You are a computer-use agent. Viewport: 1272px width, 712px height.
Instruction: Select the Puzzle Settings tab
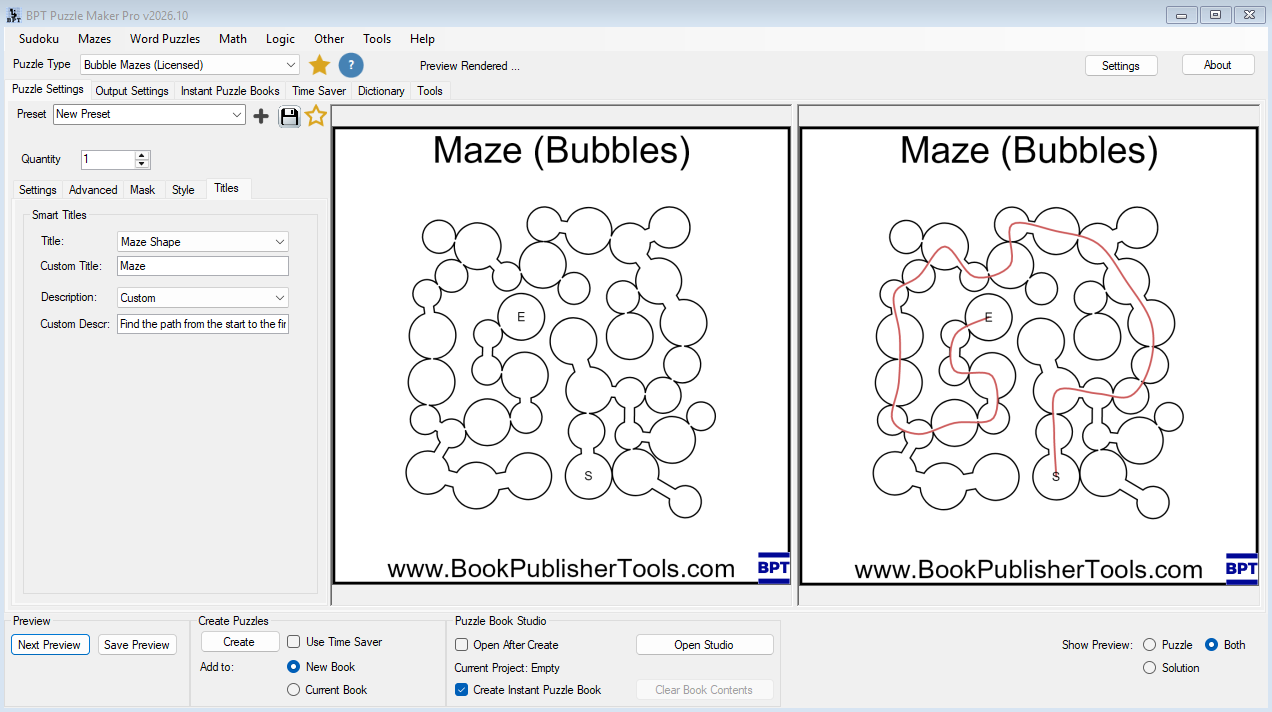(48, 89)
